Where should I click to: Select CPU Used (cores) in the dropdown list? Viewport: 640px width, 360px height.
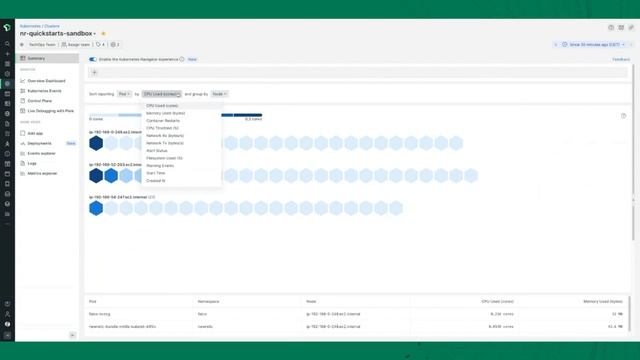182,106
